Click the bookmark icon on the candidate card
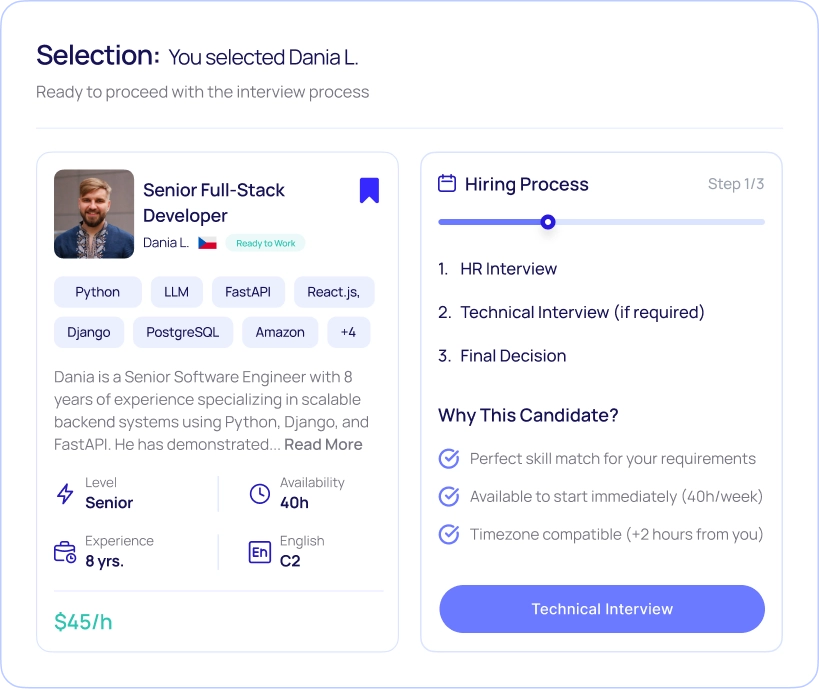819x689 pixels. pos(369,190)
